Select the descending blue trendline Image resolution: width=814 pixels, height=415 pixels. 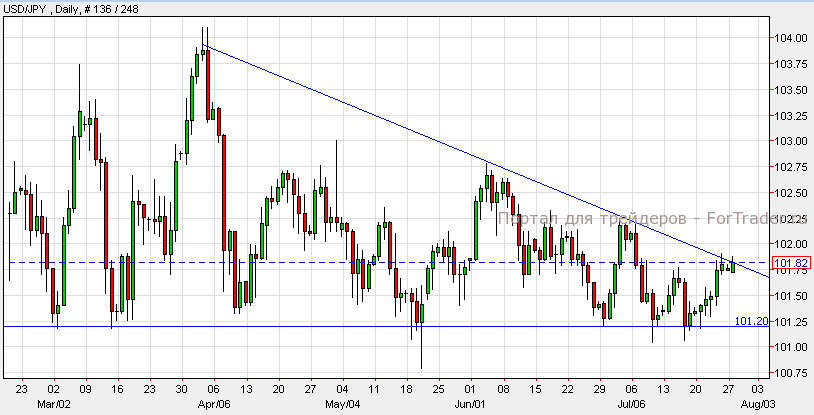coord(485,162)
